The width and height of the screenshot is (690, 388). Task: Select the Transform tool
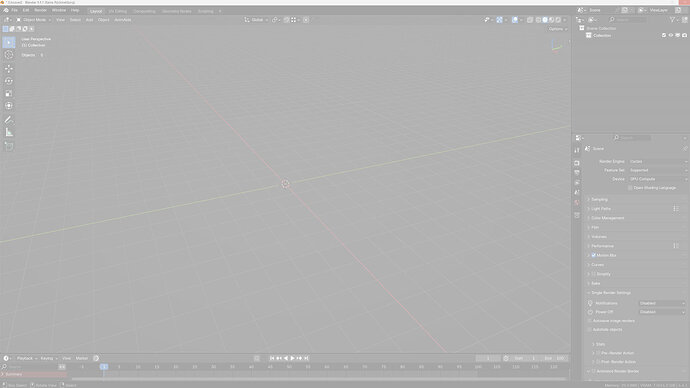[x=9, y=106]
